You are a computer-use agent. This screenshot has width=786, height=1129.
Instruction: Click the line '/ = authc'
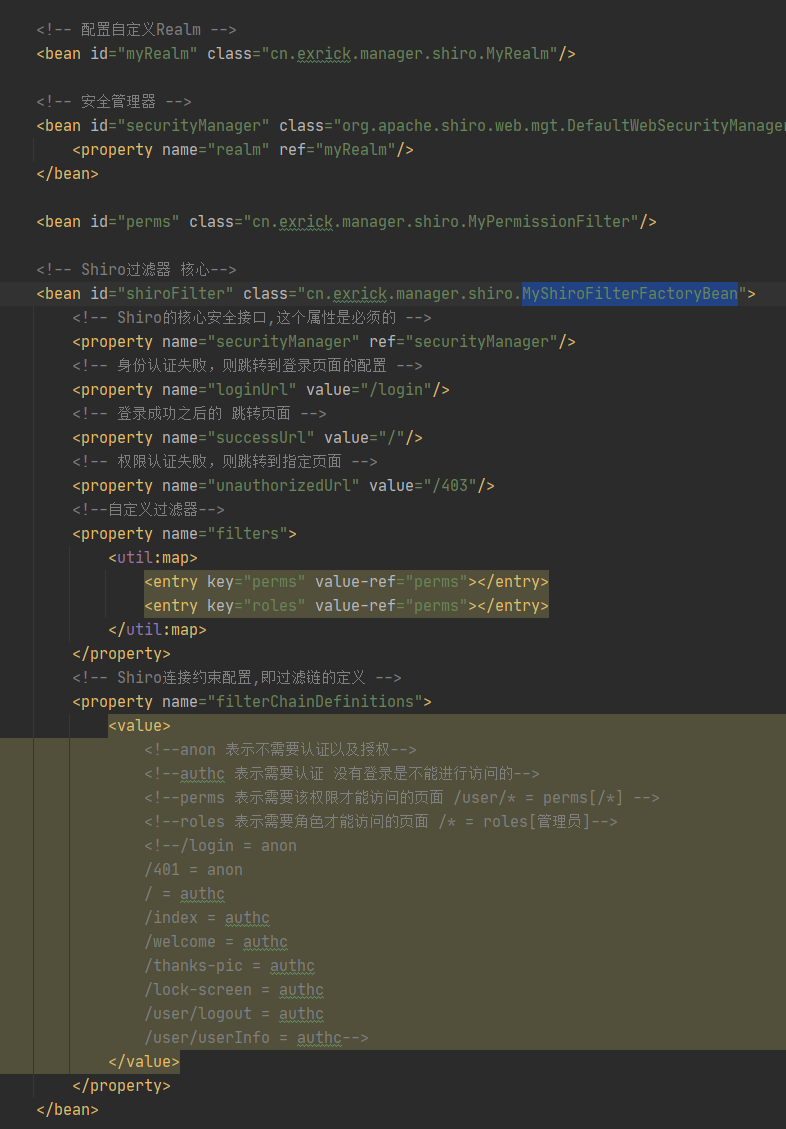184,894
